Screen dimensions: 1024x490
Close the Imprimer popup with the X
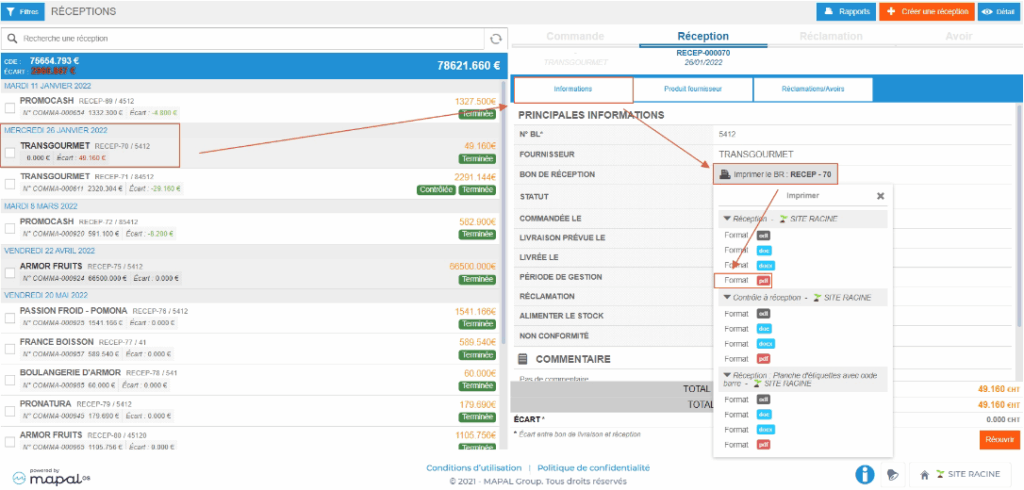tap(880, 197)
